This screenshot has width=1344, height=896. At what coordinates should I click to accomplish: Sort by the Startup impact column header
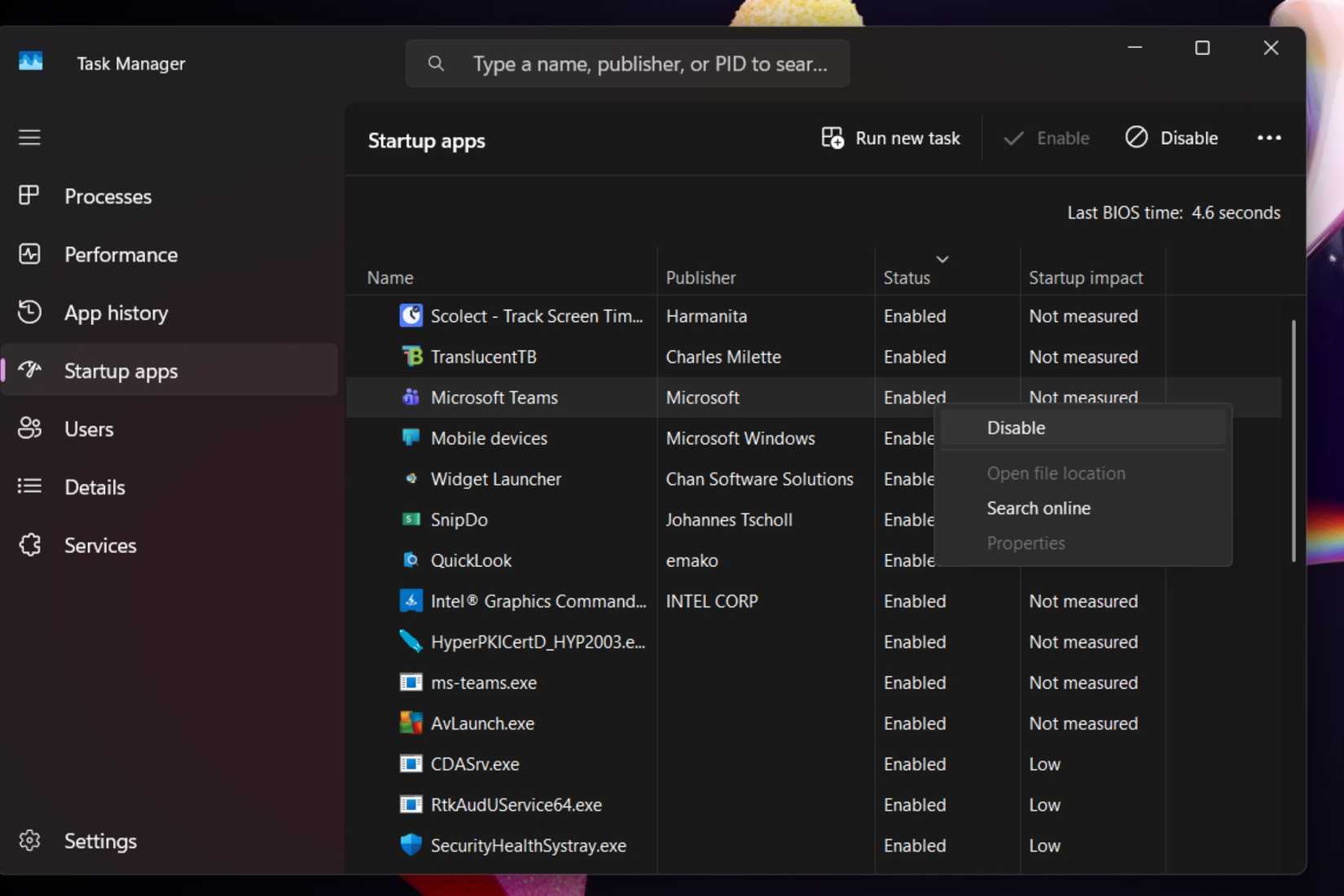[1092, 272]
